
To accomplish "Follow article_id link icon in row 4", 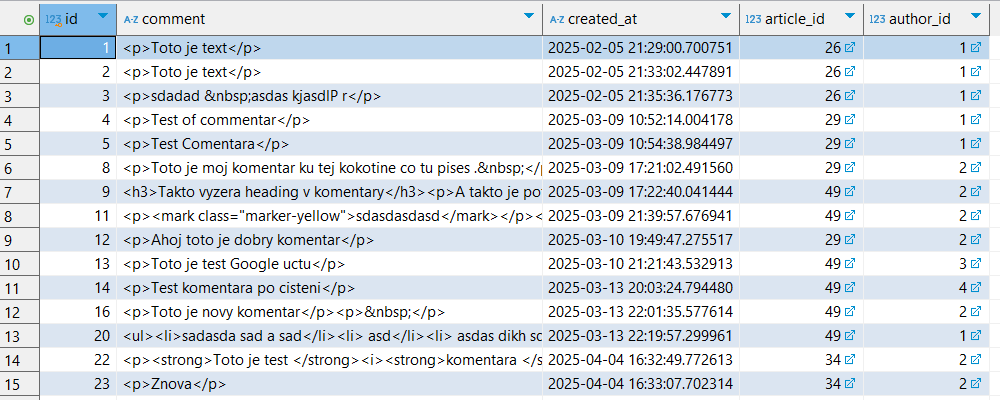I will (850, 120).
